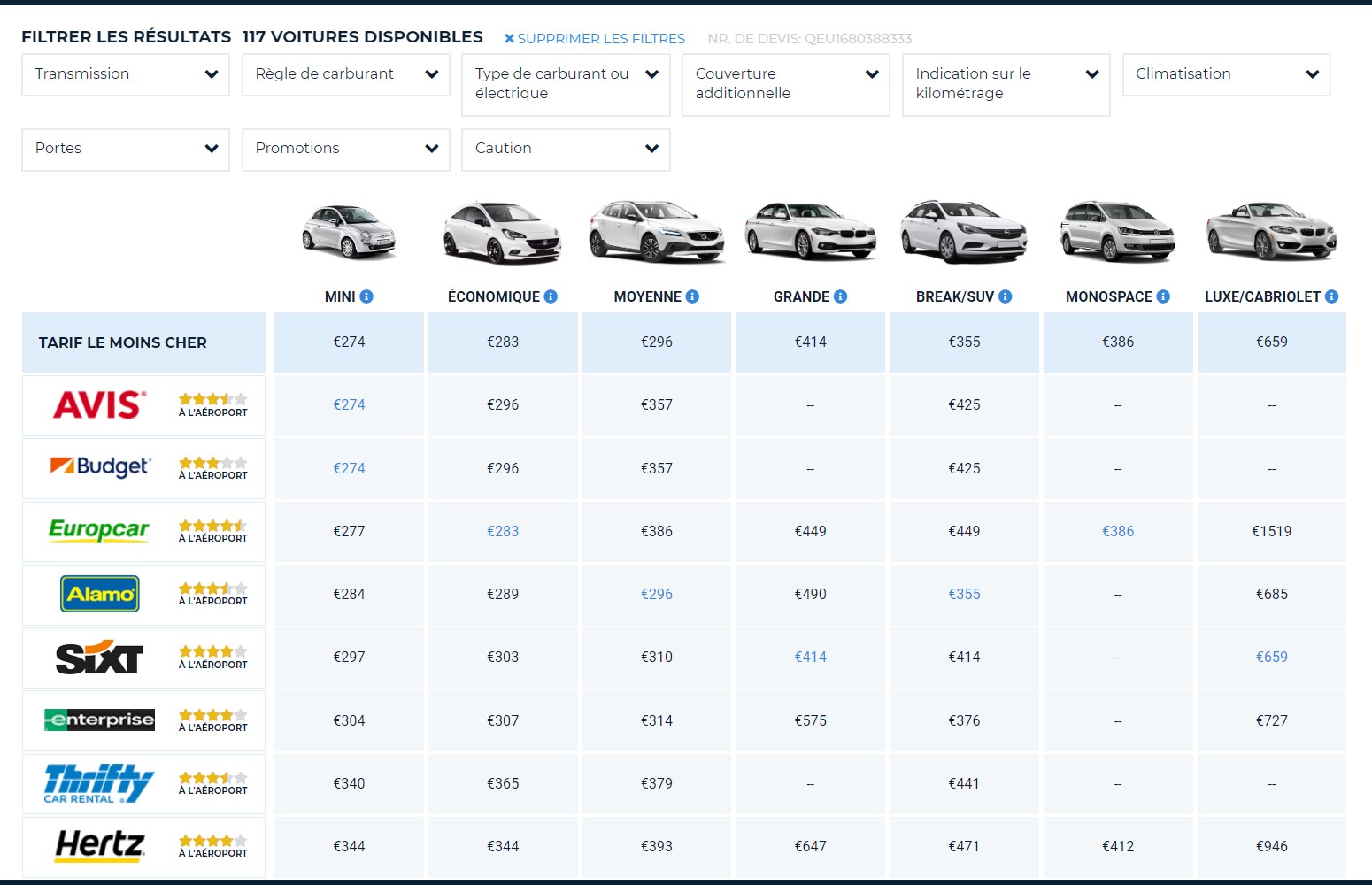Click Alamo Luxe price €685

point(1272,594)
